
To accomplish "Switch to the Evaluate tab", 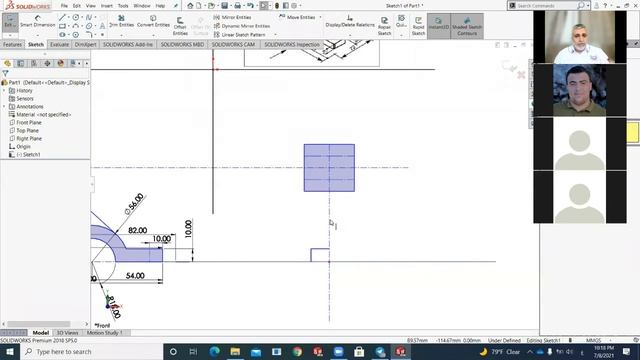I will [x=60, y=44].
